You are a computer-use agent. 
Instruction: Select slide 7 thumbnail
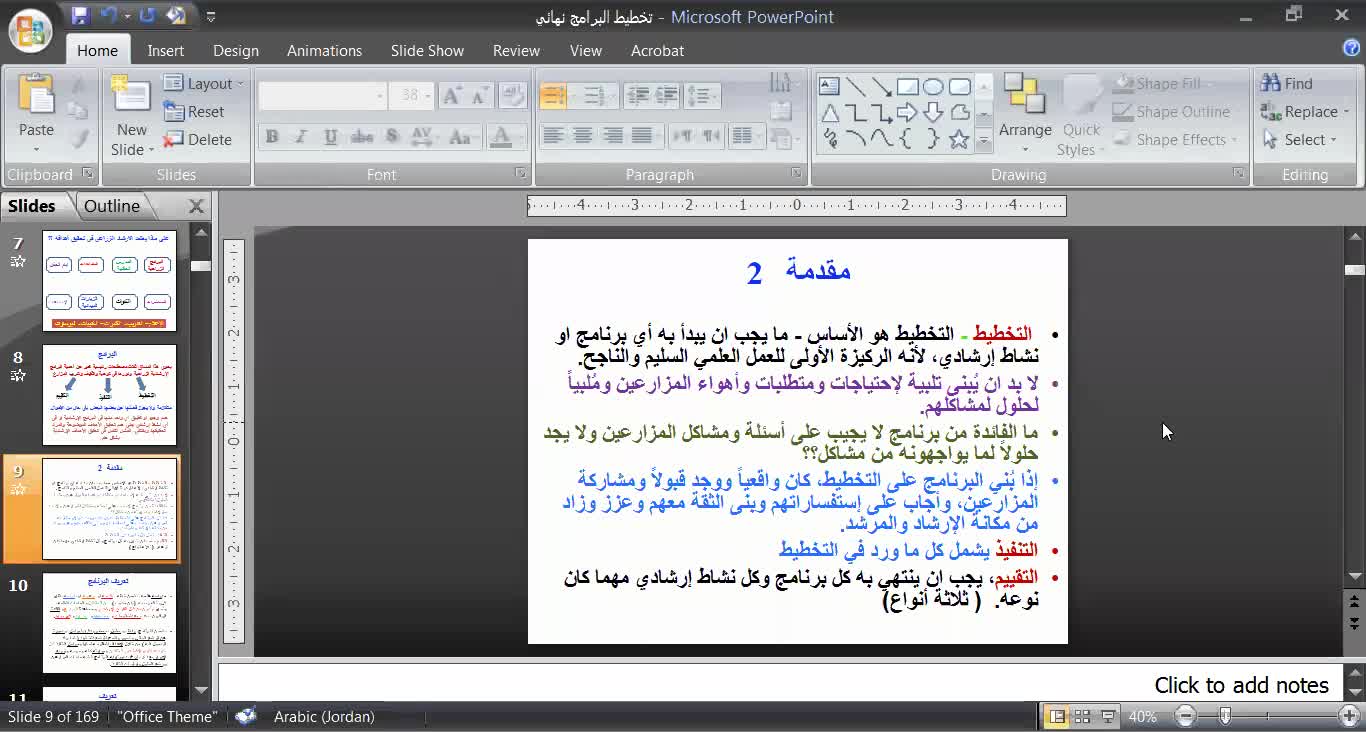(109, 281)
